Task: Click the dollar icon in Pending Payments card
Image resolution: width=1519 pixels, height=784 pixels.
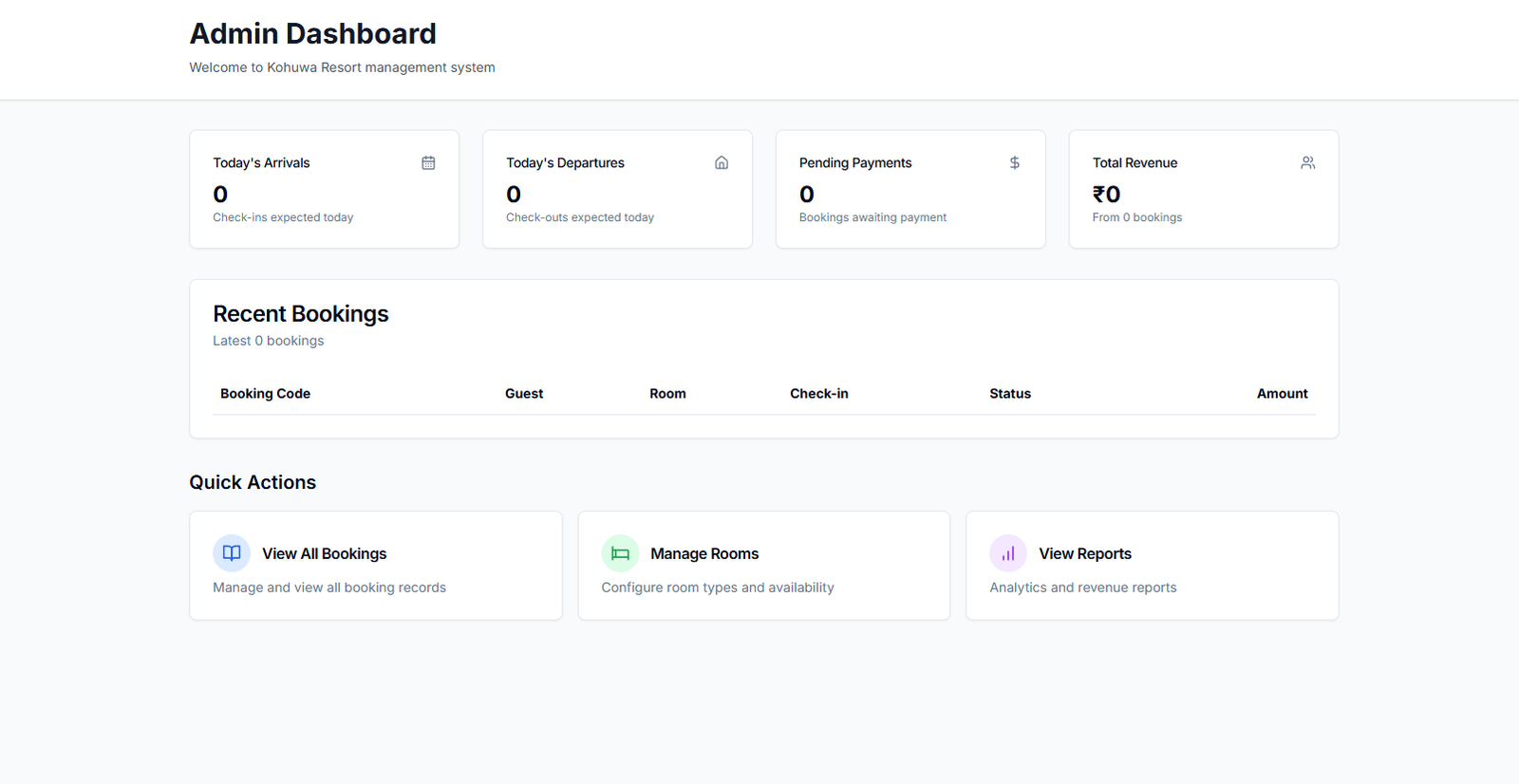Action: click(1015, 163)
